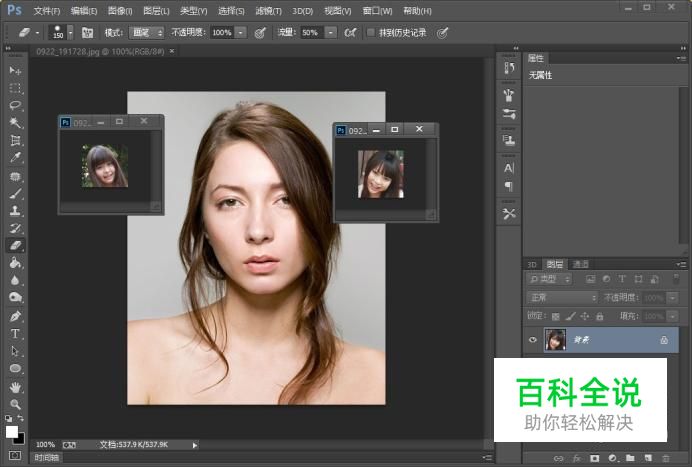692x467 pixels.
Task: Select the Magic Wand tool
Action: pos(15,123)
